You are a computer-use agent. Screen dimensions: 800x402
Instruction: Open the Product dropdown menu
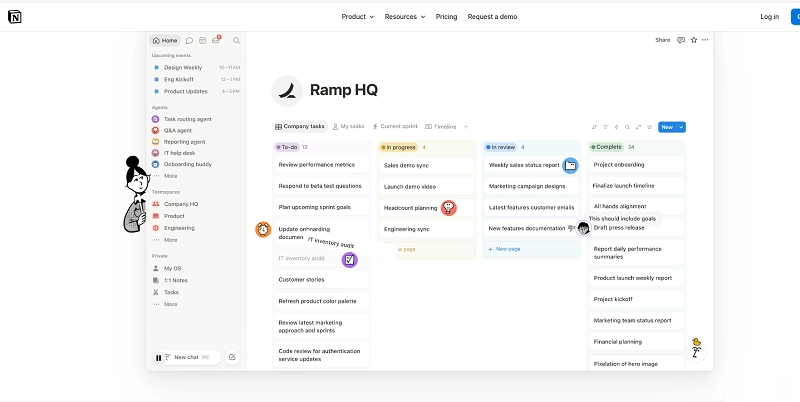click(358, 17)
